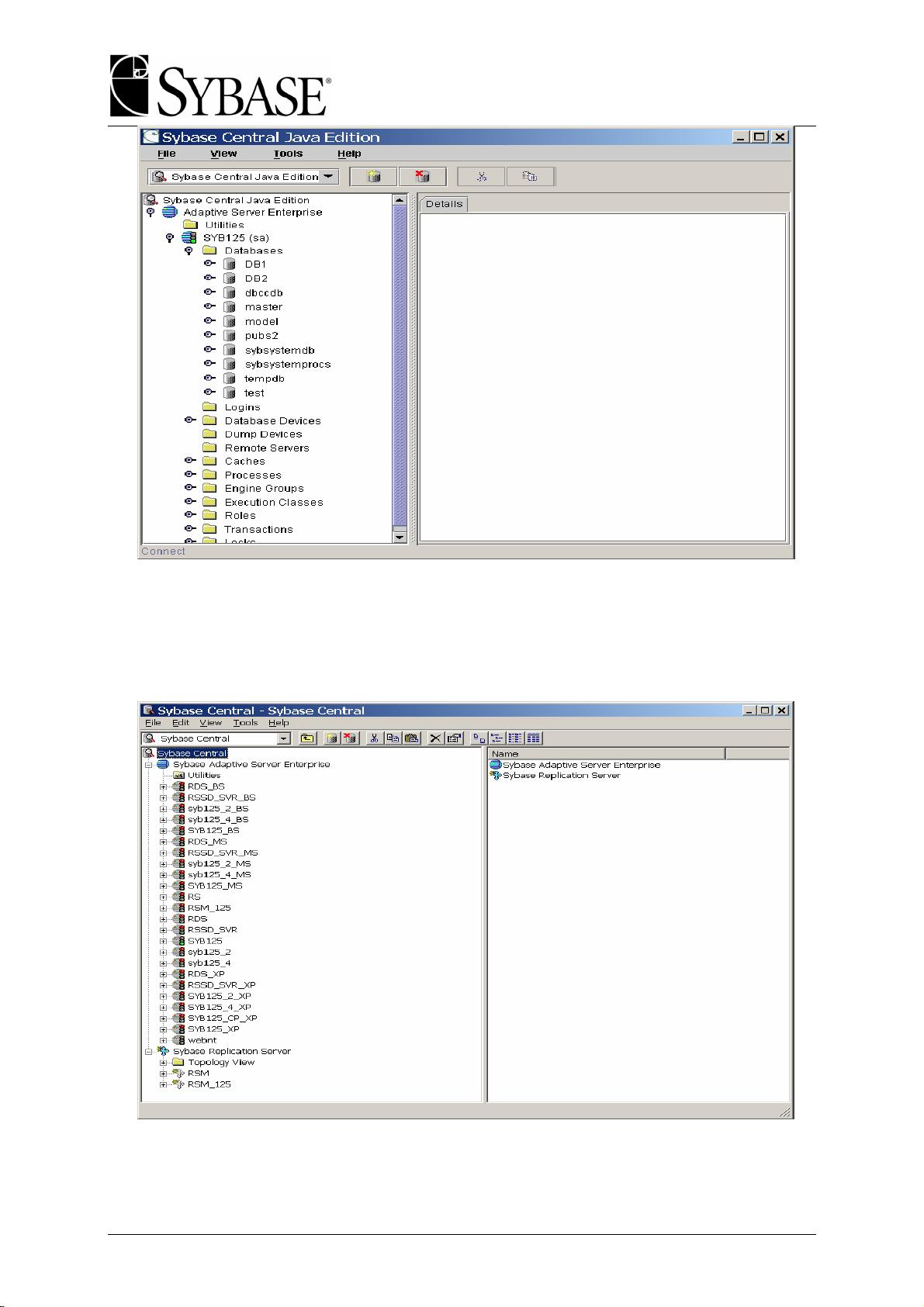Select the Execution Classes folder
Screen dimensions: 924x1307
point(274,503)
